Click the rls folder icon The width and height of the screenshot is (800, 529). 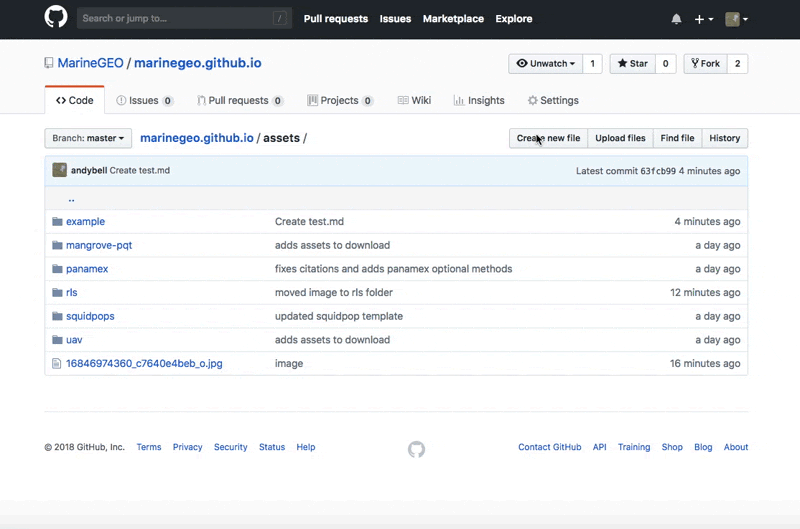pos(57,292)
